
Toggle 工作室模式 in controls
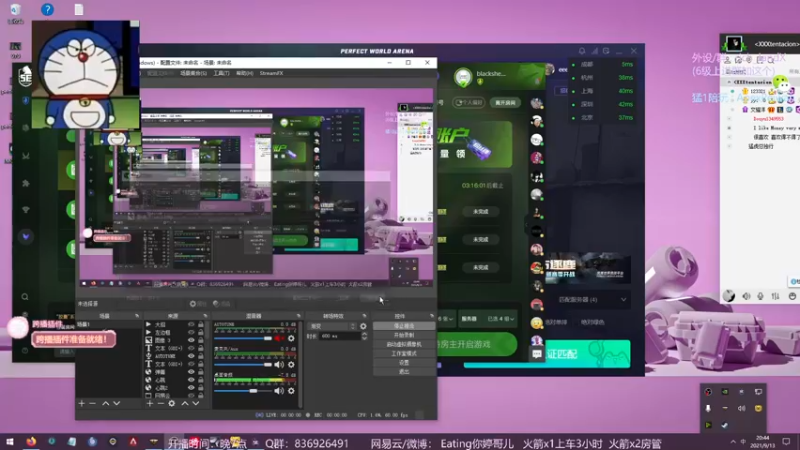point(404,354)
